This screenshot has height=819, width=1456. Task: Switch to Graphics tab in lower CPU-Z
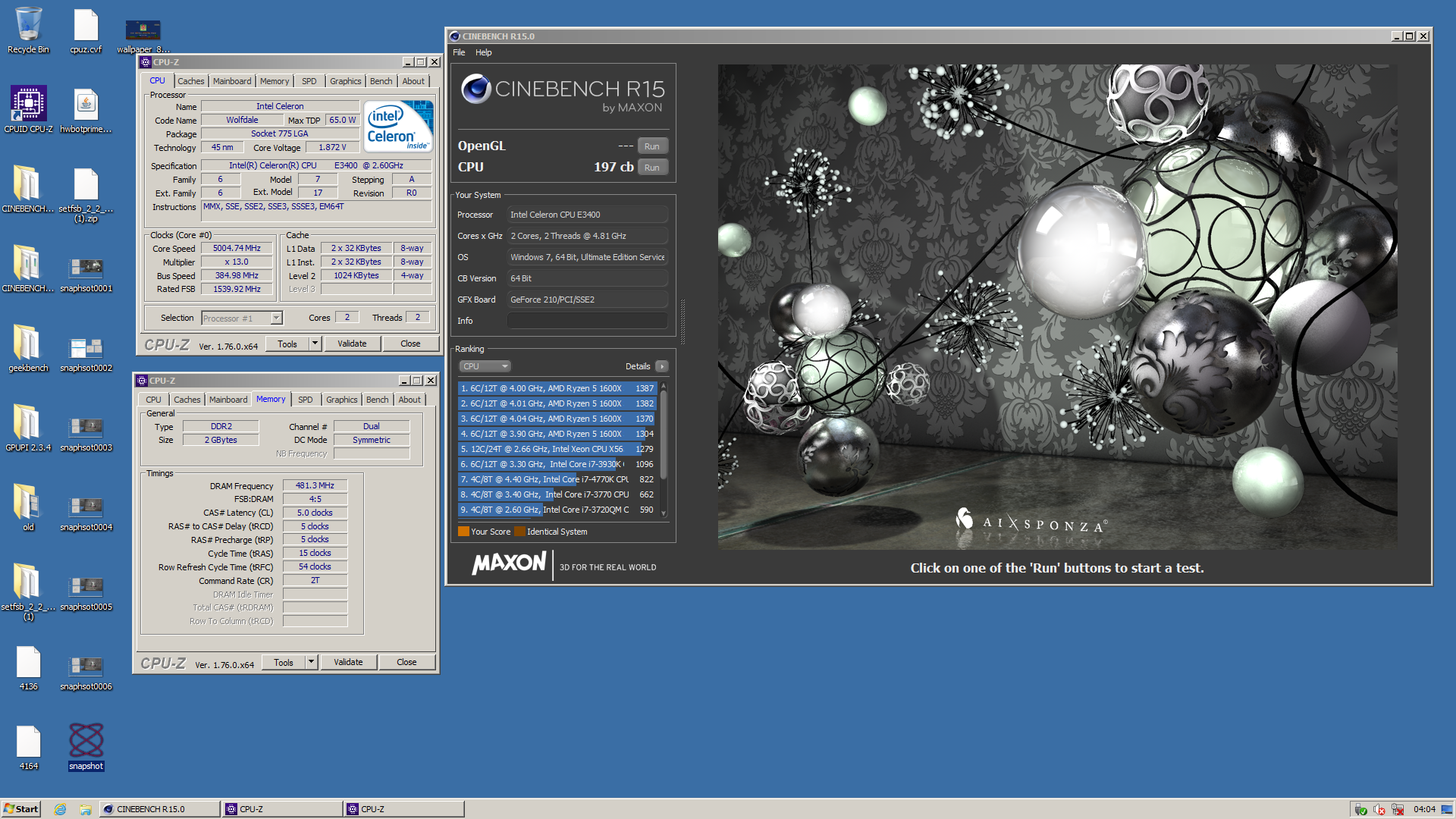tap(342, 400)
